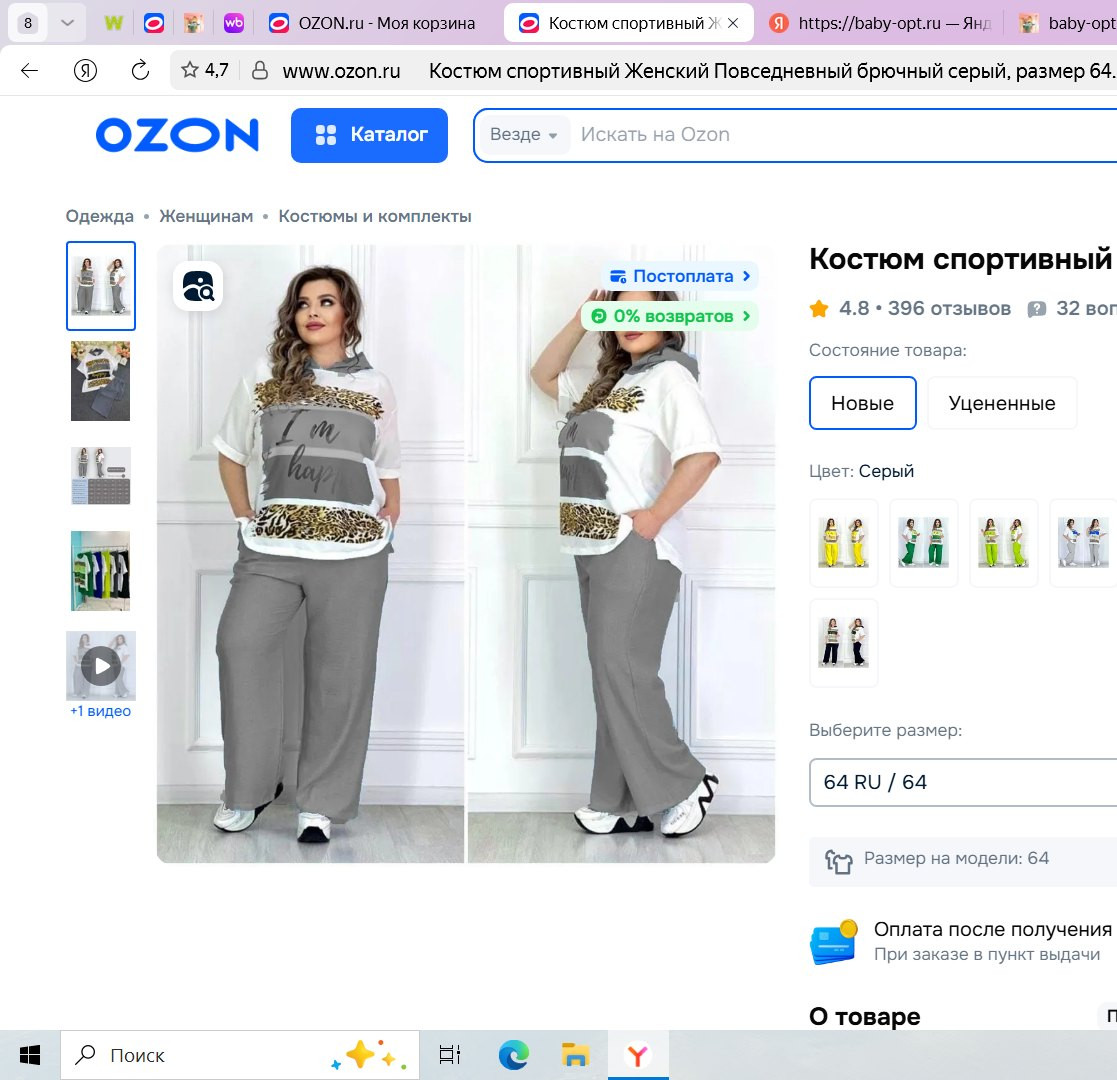The width and height of the screenshot is (1117, 1080).
Task: Select the clothes rack thumbnail
Action: [100, 571]
